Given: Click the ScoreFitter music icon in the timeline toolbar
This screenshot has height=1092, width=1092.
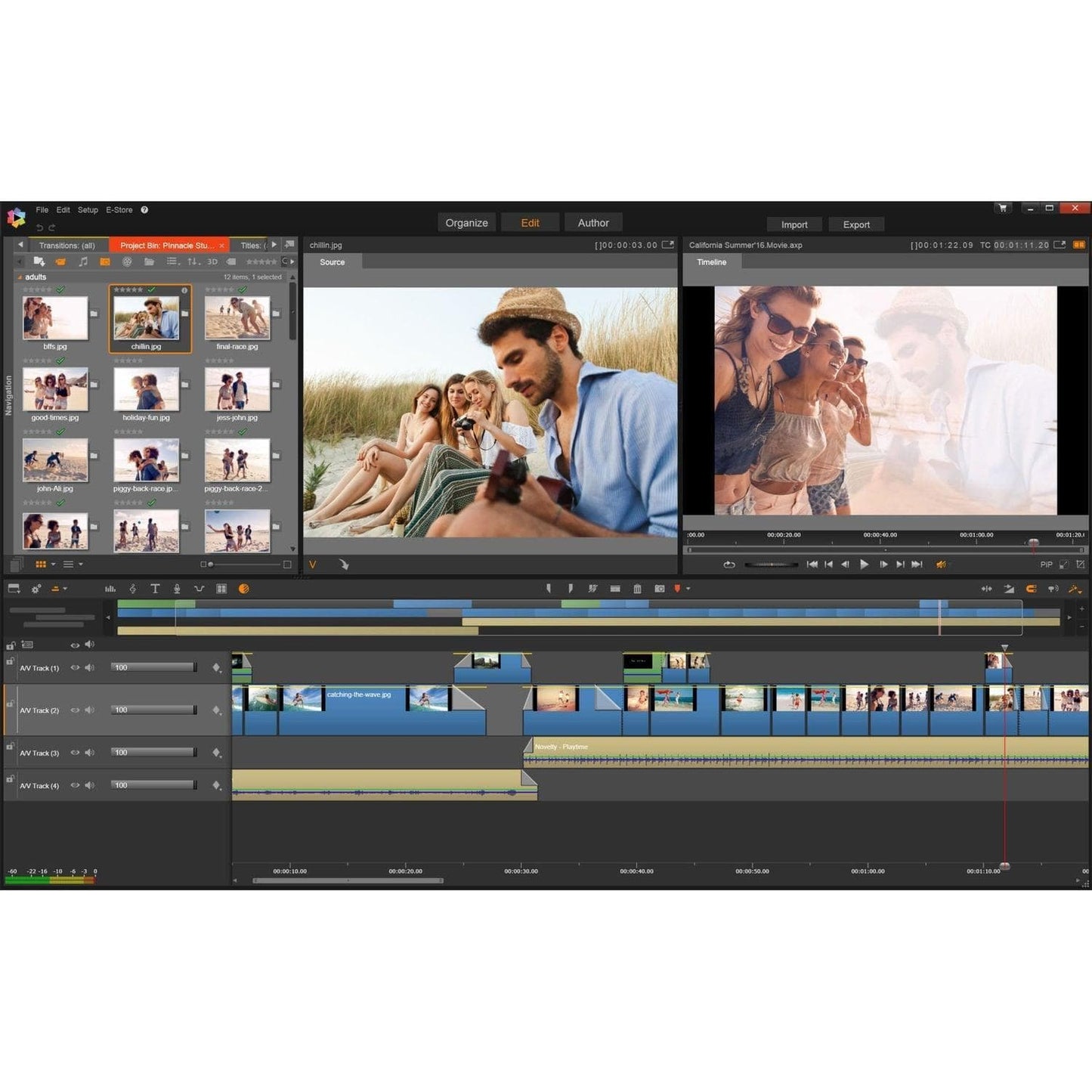Looking at the screenshot, I should pos(133,588).
